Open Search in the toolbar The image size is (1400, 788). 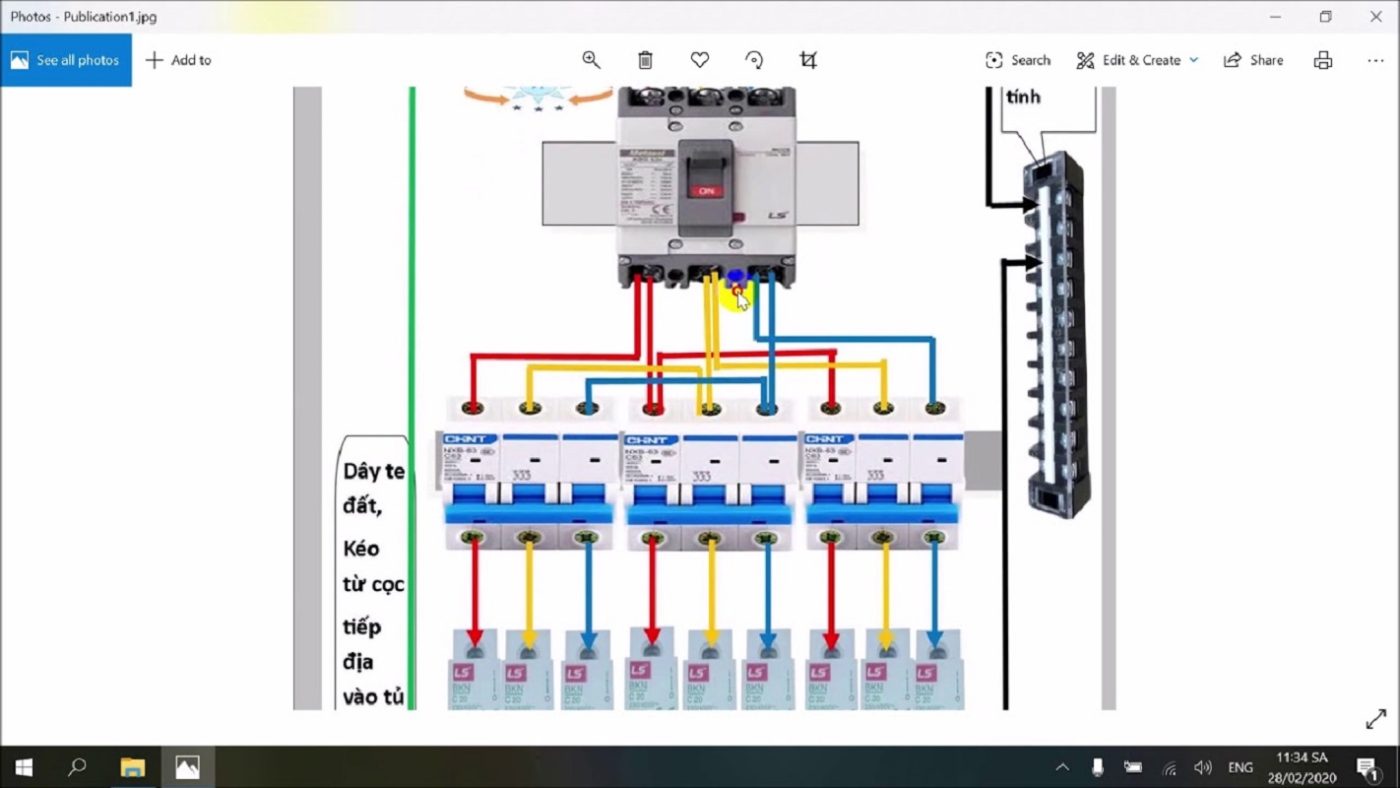1018,60
